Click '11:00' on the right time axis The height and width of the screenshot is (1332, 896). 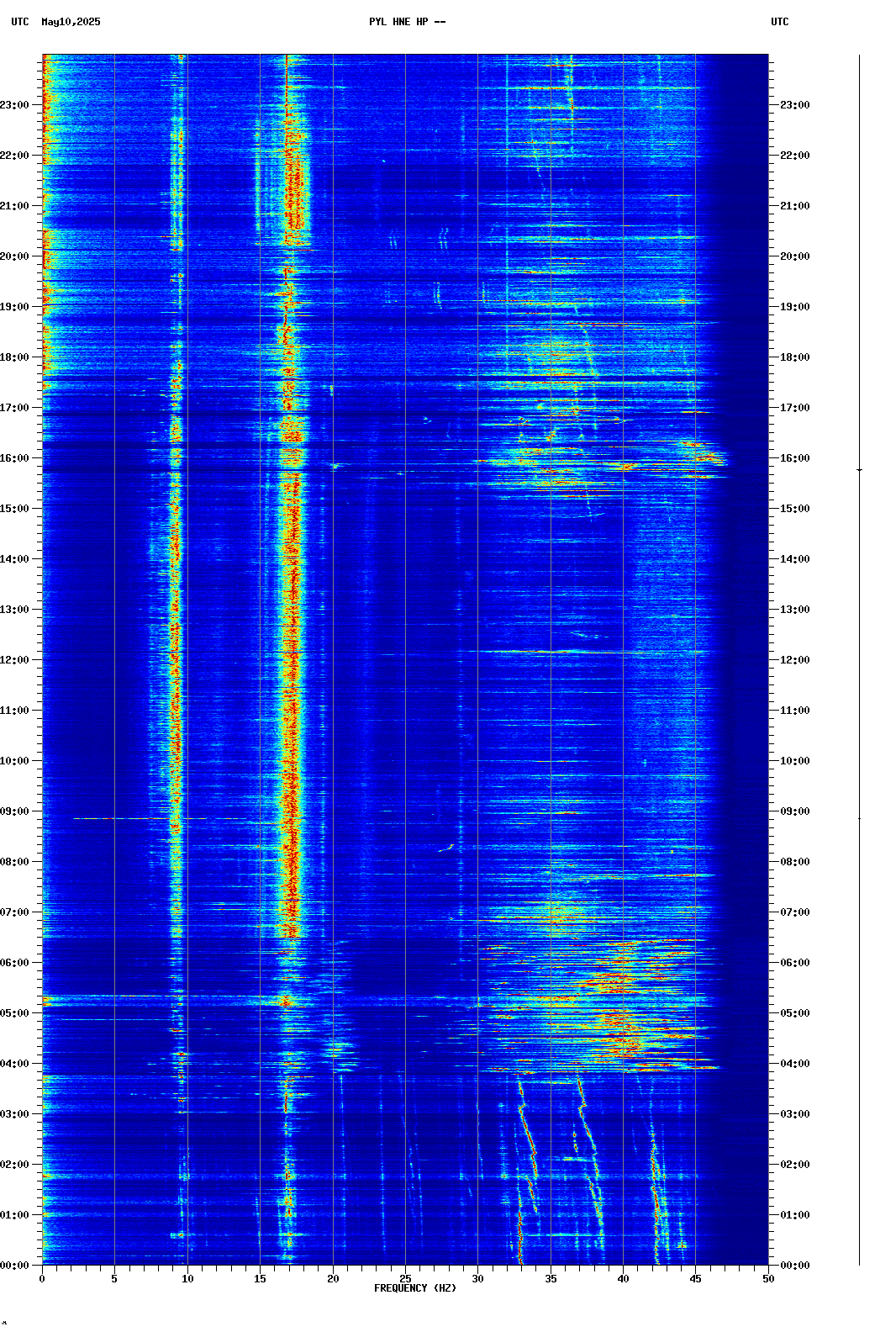tap(795, 711)
